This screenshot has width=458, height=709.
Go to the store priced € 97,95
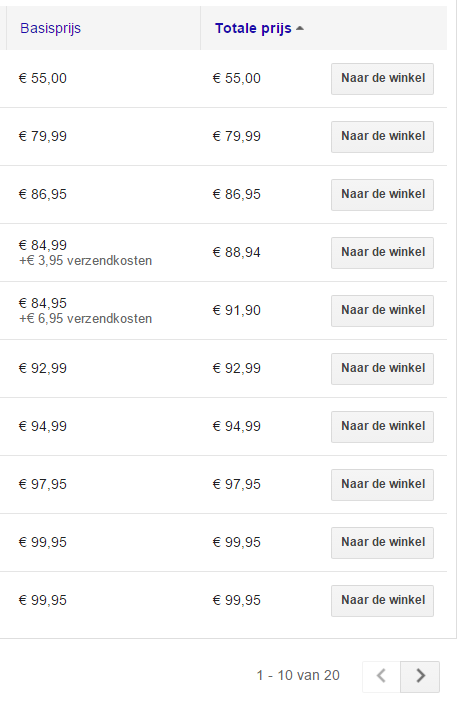(x=382, y=485)
